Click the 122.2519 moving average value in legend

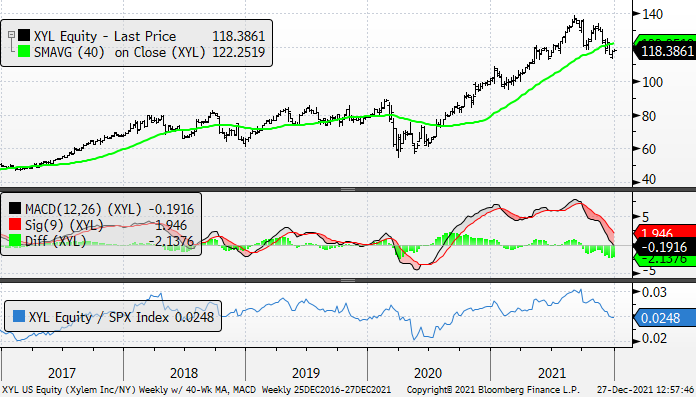(238, 52)
